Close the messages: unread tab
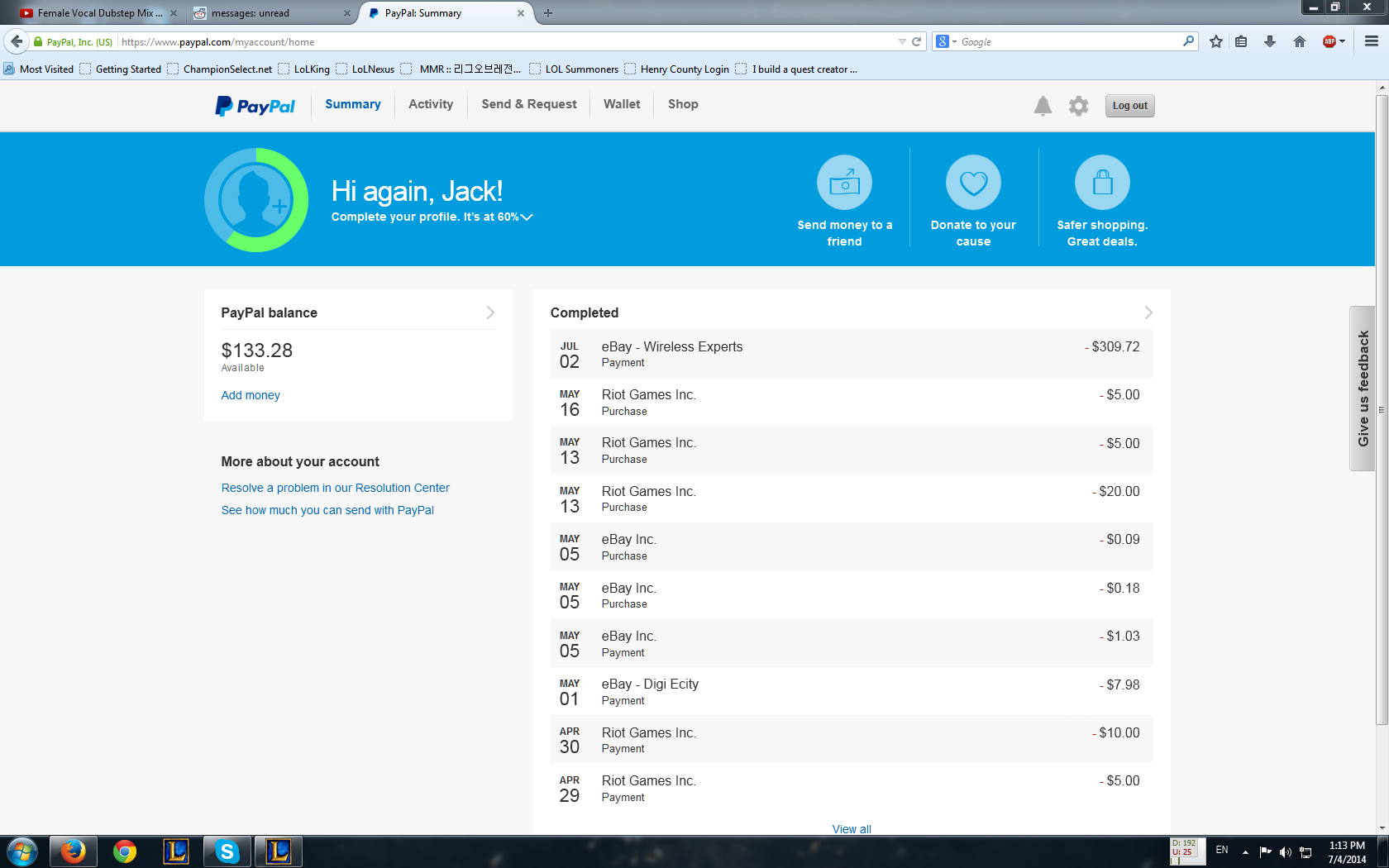This screenshot has height=868, width=1389. coord(347,13)
